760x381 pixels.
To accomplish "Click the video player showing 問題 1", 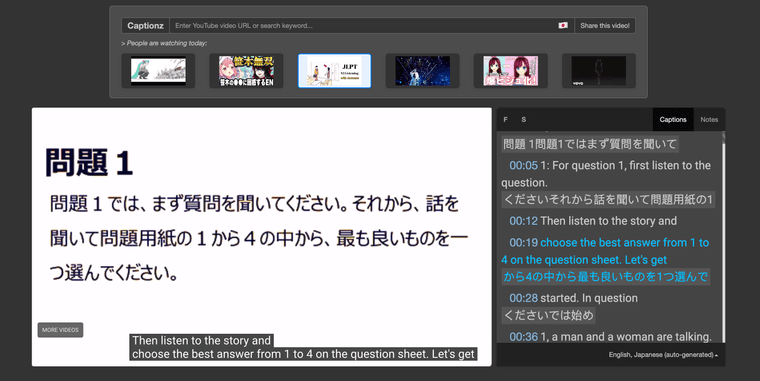I will pyautogui.click(x=262, y=237).
